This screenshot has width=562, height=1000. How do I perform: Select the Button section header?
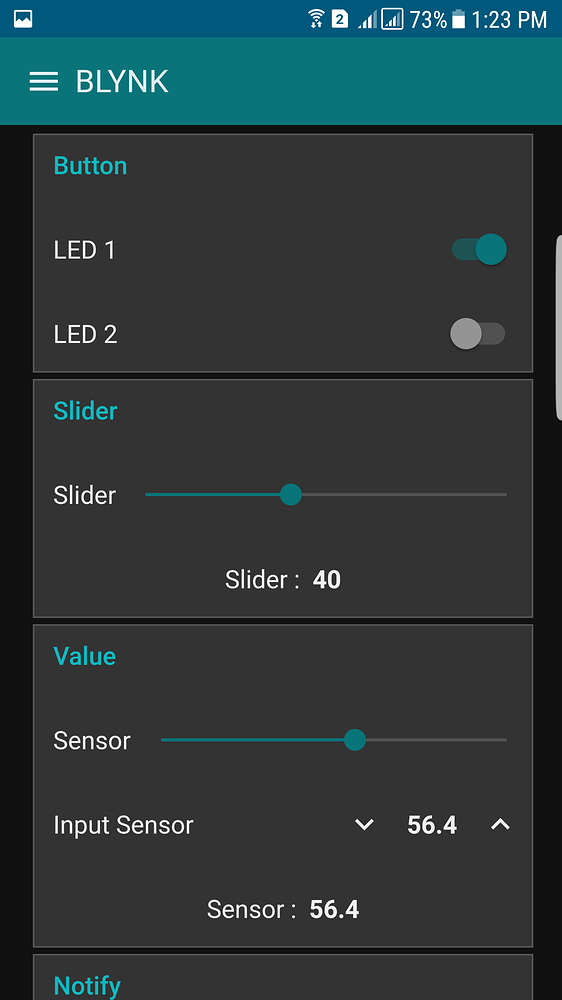point(91,166)
